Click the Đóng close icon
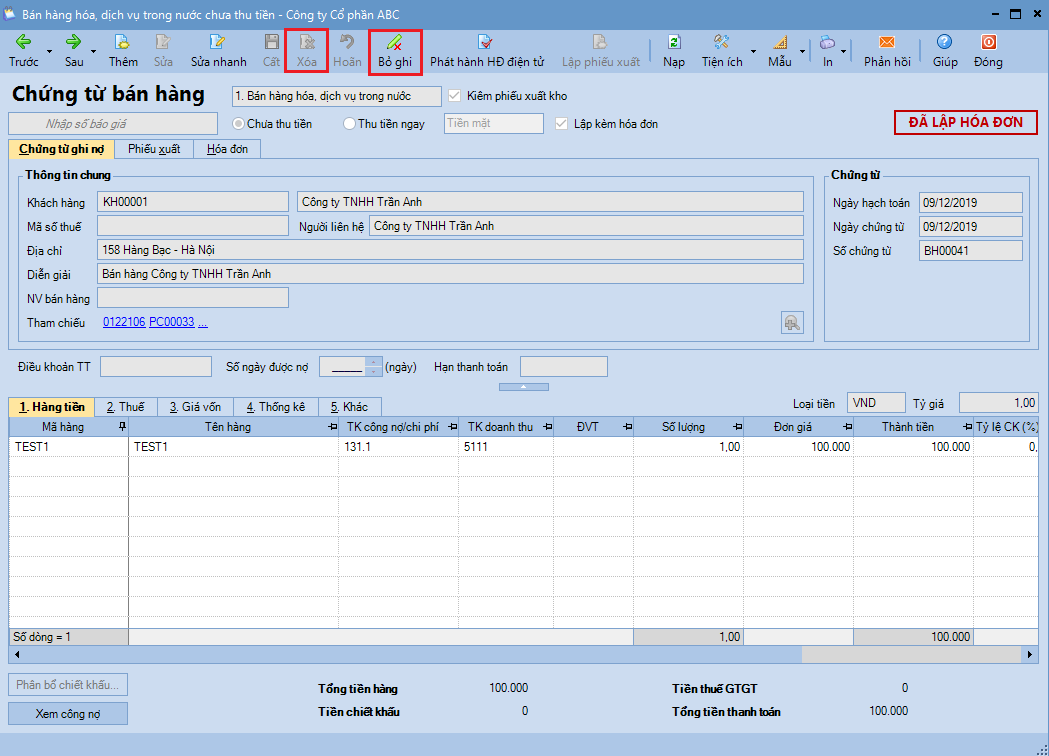 [x=988, y=43]
